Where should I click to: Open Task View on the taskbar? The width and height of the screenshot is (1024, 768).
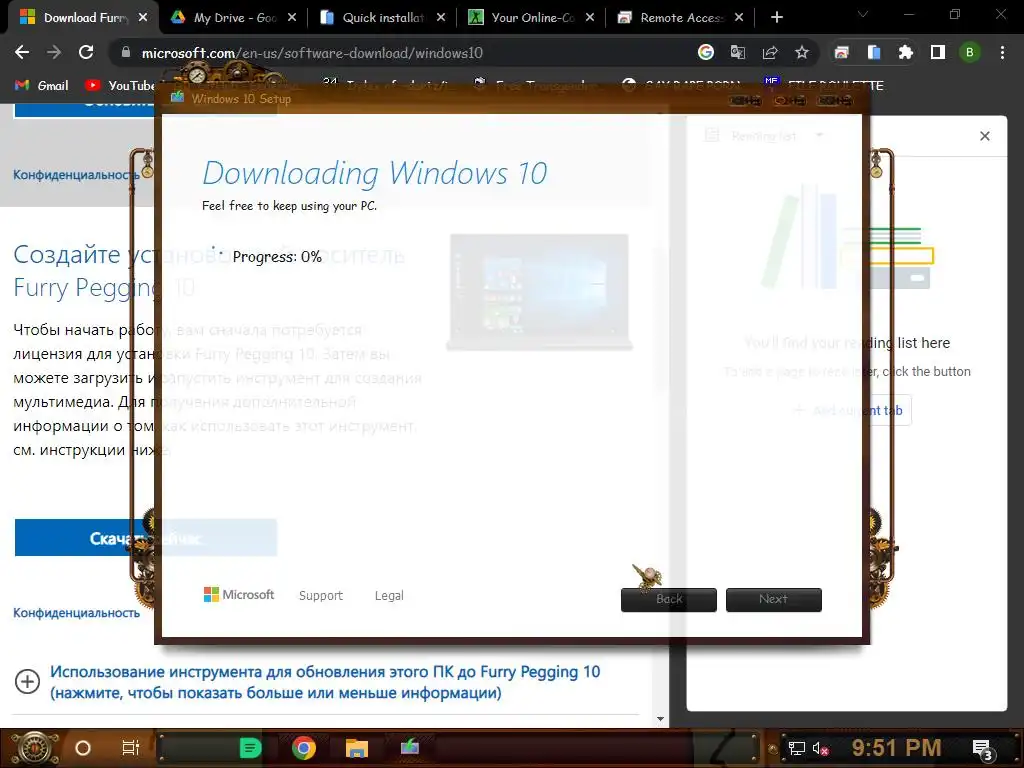pos(131,748)
